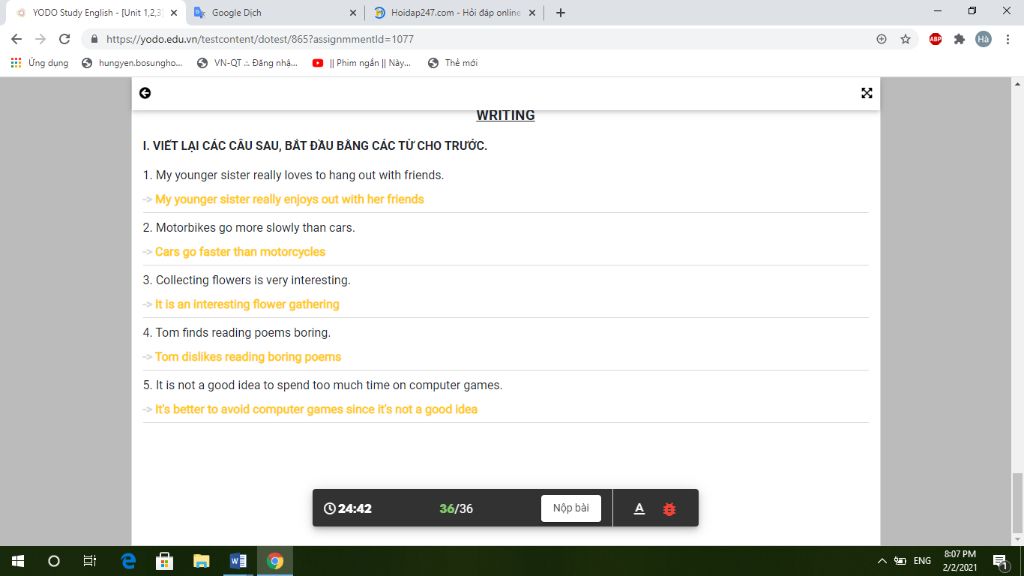Close the Hoidap247.com tab
The image size is (1024, 576).
click(532, 12)
